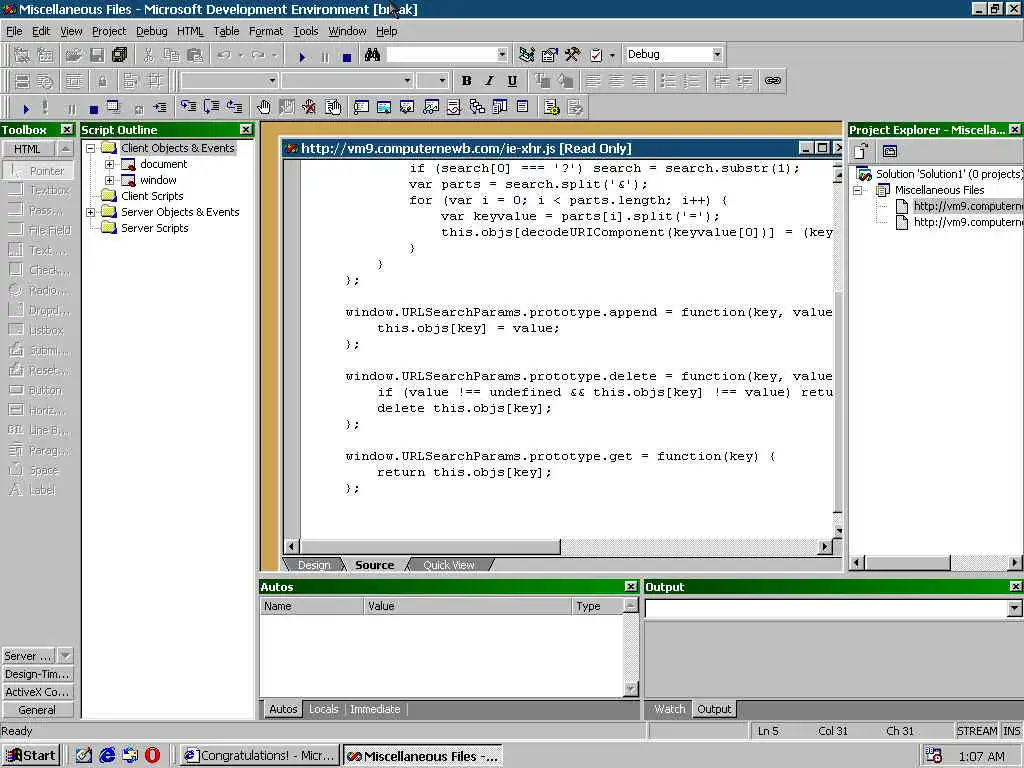Image resolution: width=1024 pixels, height=768 pixels.
Task: Click the Save icon in the toolbar
Action: (x=97, y=55)
